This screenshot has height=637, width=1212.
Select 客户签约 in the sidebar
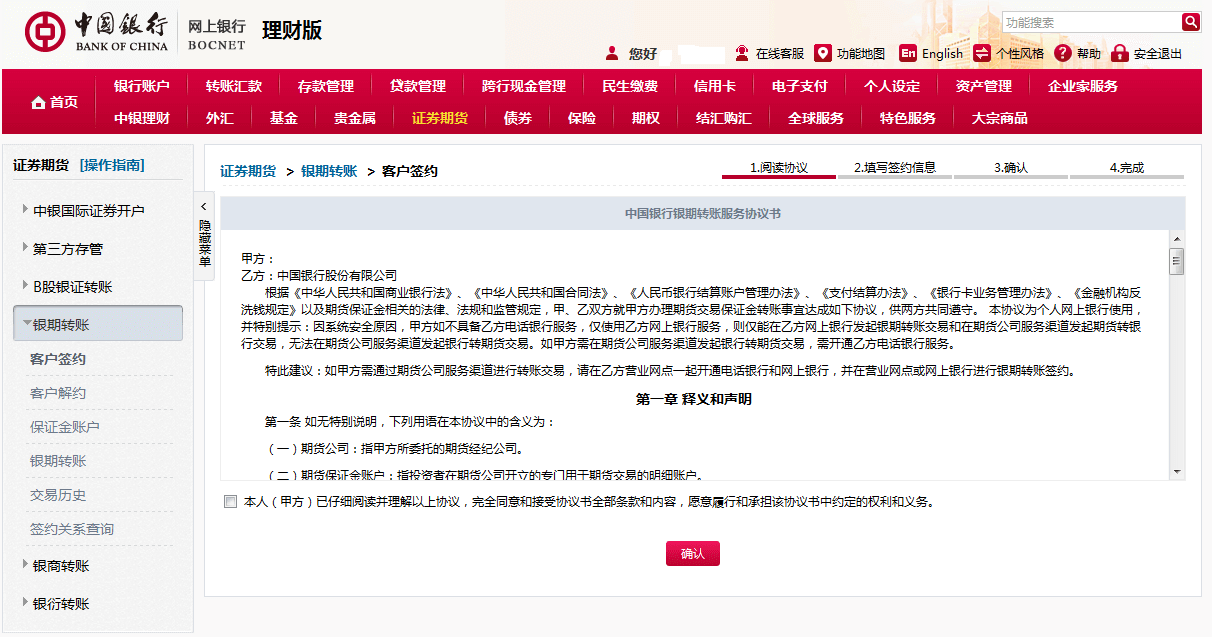point(58,359)
